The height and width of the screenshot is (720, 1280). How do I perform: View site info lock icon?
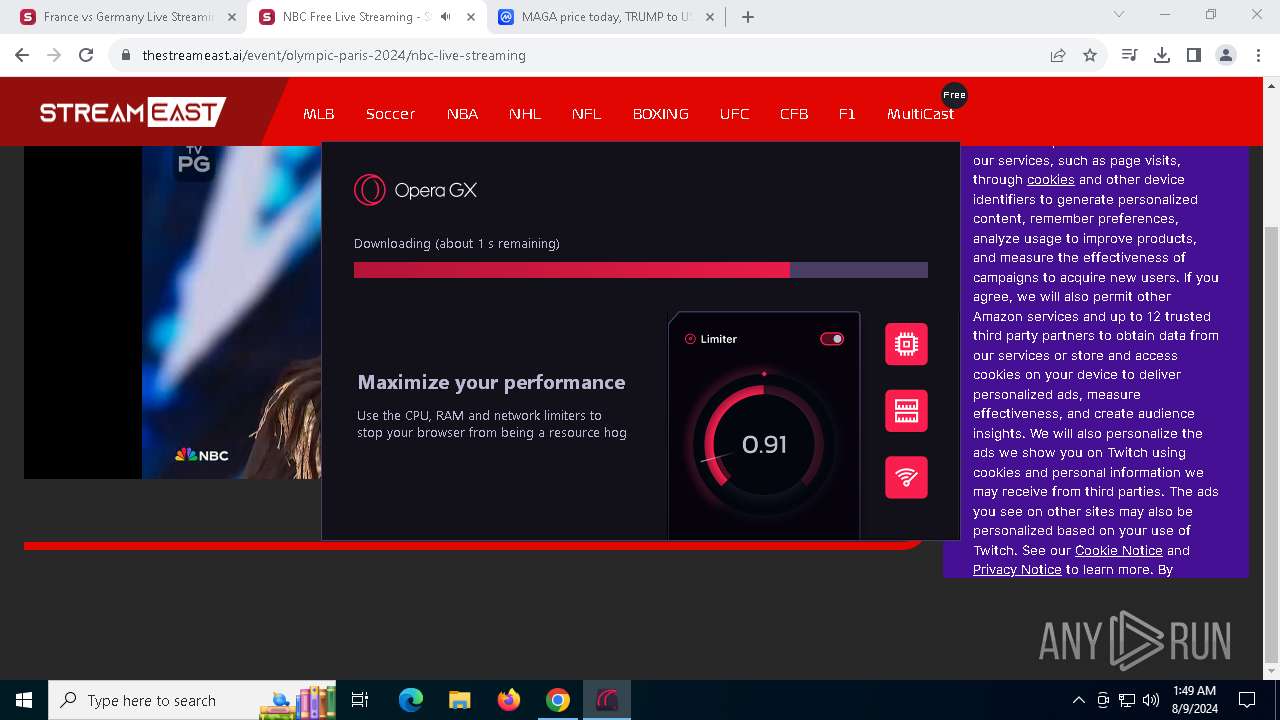click(126, 55)
